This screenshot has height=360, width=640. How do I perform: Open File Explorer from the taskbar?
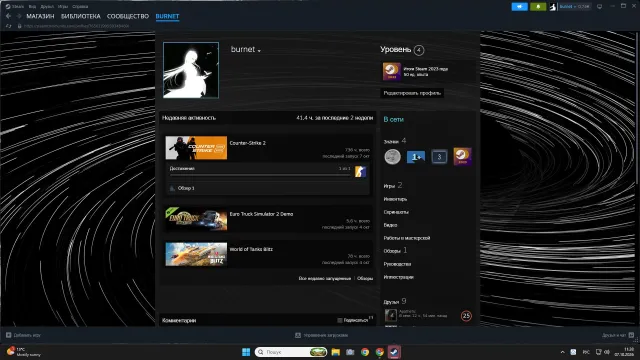[x=336, y=352]
